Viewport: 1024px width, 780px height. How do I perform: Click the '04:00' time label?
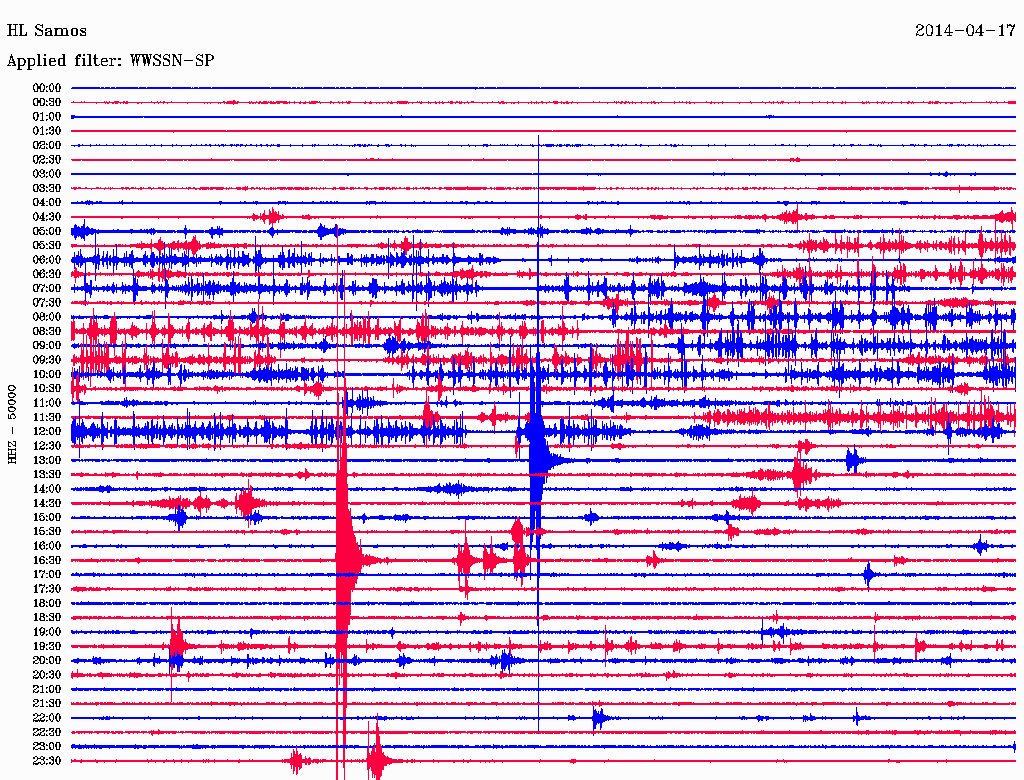tap(47, 203)
